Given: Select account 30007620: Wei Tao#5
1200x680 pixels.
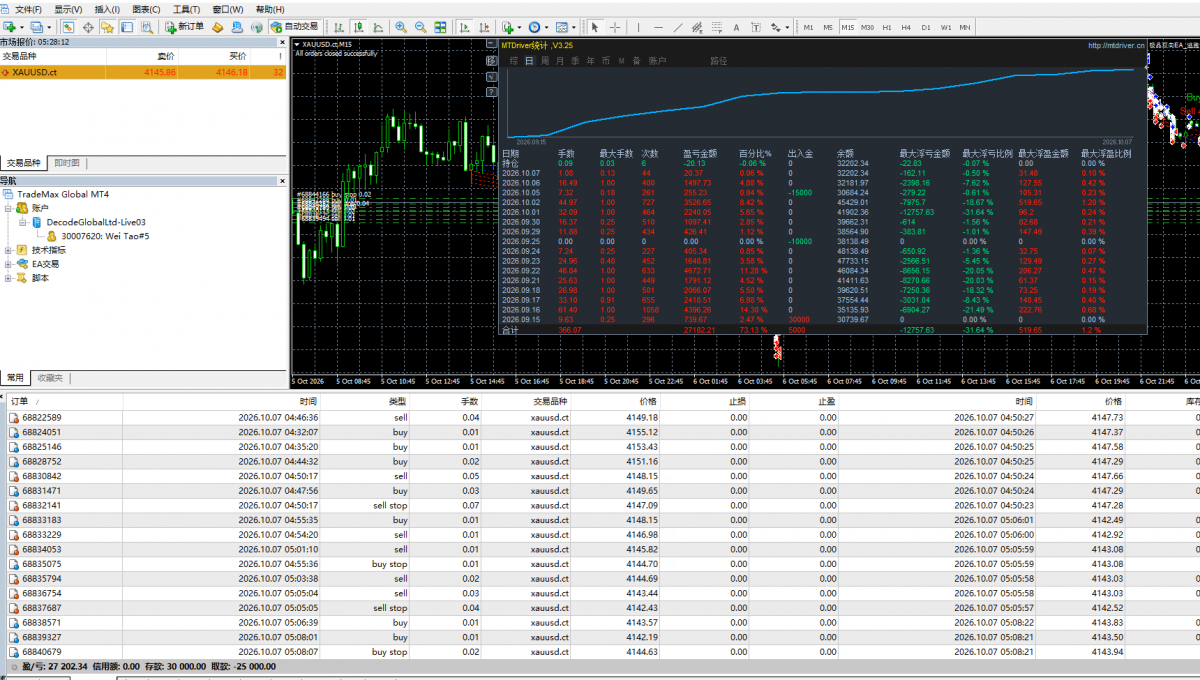Looking at the screenshot, I should pos(98,236).
